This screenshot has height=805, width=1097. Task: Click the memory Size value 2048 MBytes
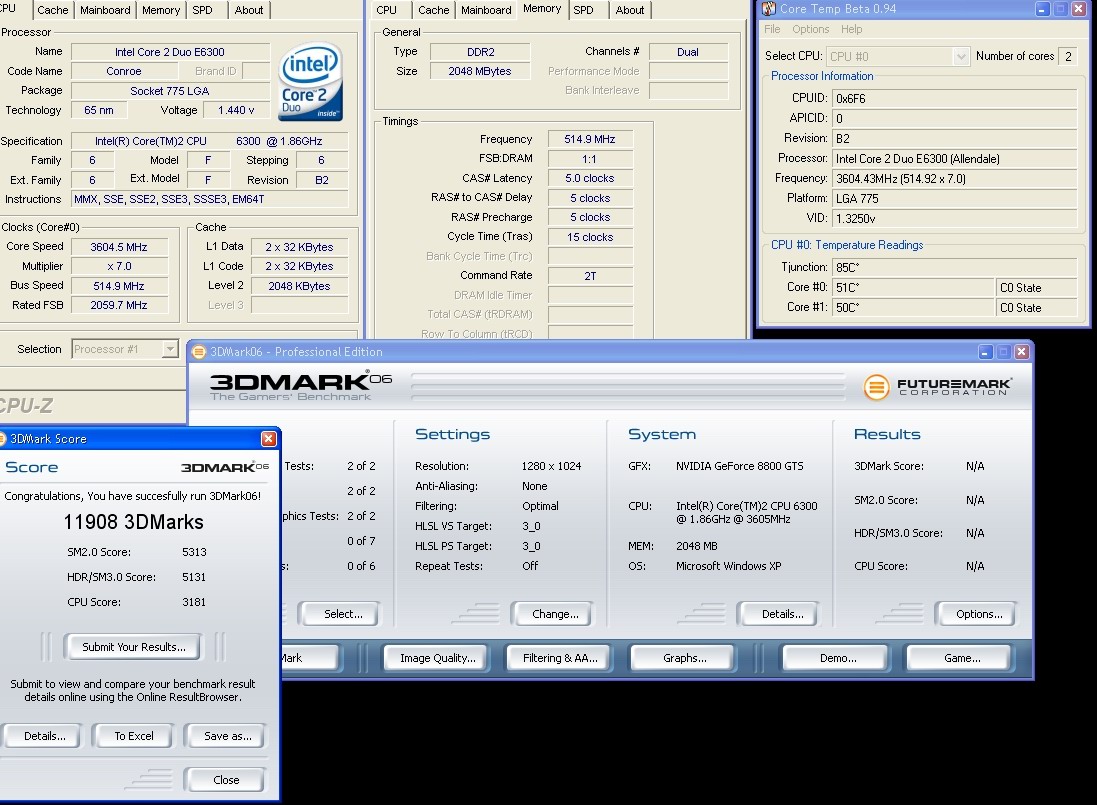coord(480,71)
